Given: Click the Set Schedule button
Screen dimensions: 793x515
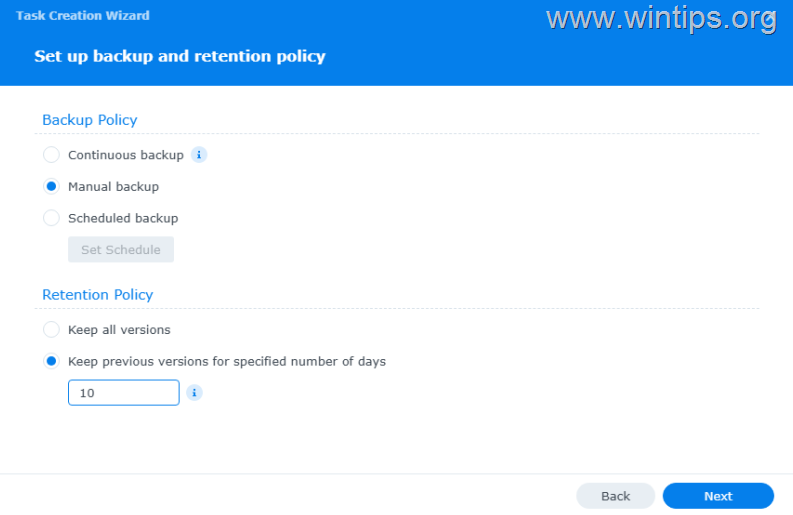Looking at the screenshot, I should coord(121,250).
